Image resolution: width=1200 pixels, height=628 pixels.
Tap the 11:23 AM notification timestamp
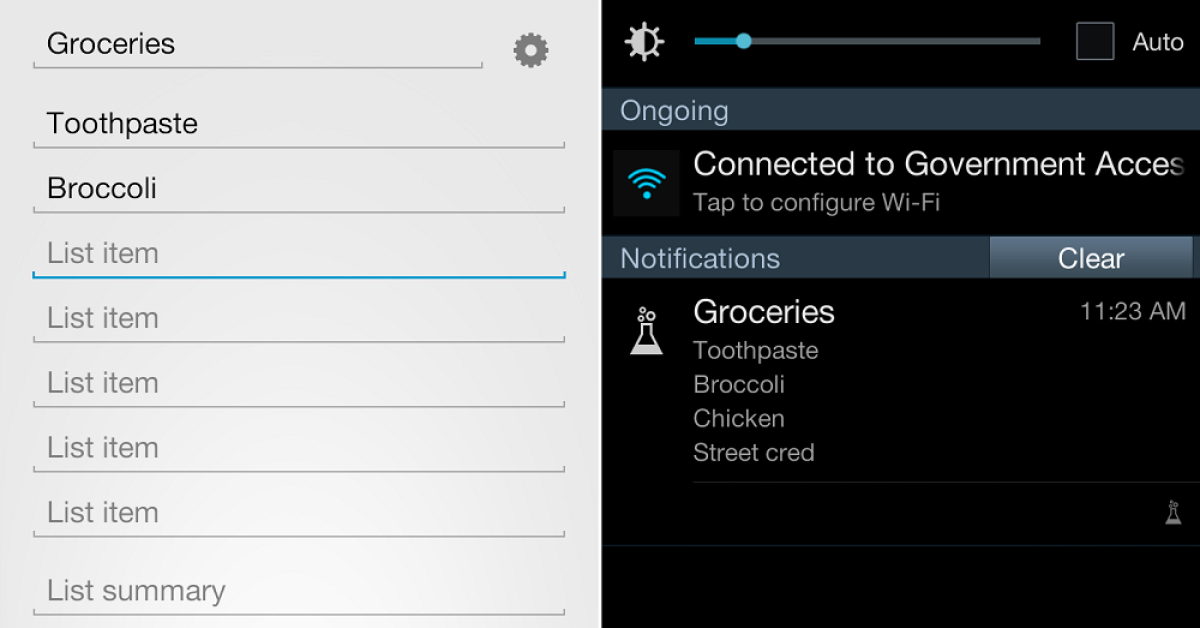pyautogui.click(x=1132, y=312)
